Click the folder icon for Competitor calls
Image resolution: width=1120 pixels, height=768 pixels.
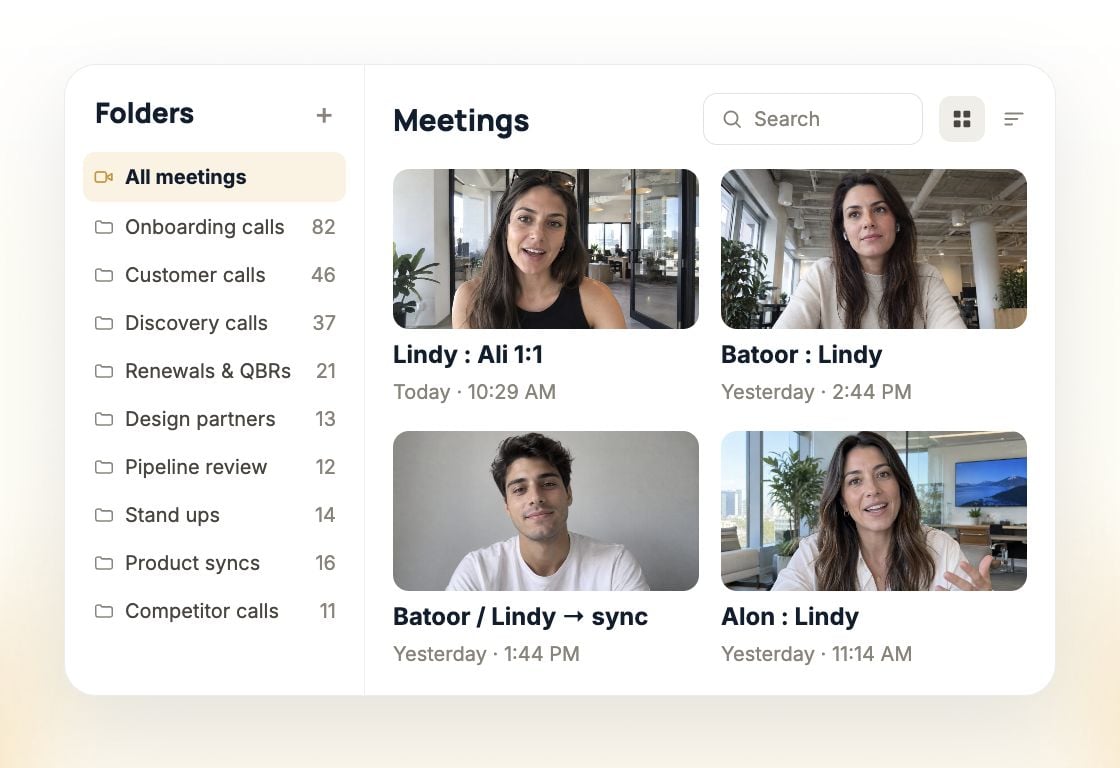click(x=104, y=611)
